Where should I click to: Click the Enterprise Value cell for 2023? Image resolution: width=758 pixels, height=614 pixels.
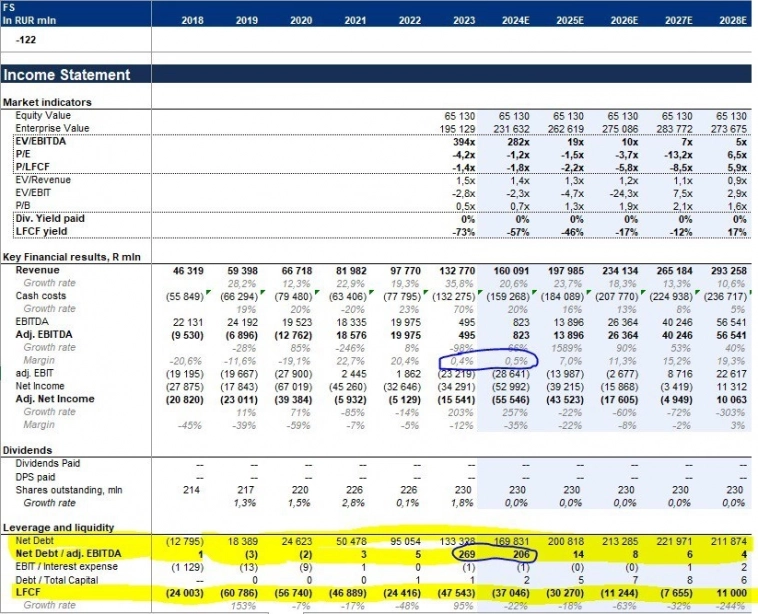(459, 129)
